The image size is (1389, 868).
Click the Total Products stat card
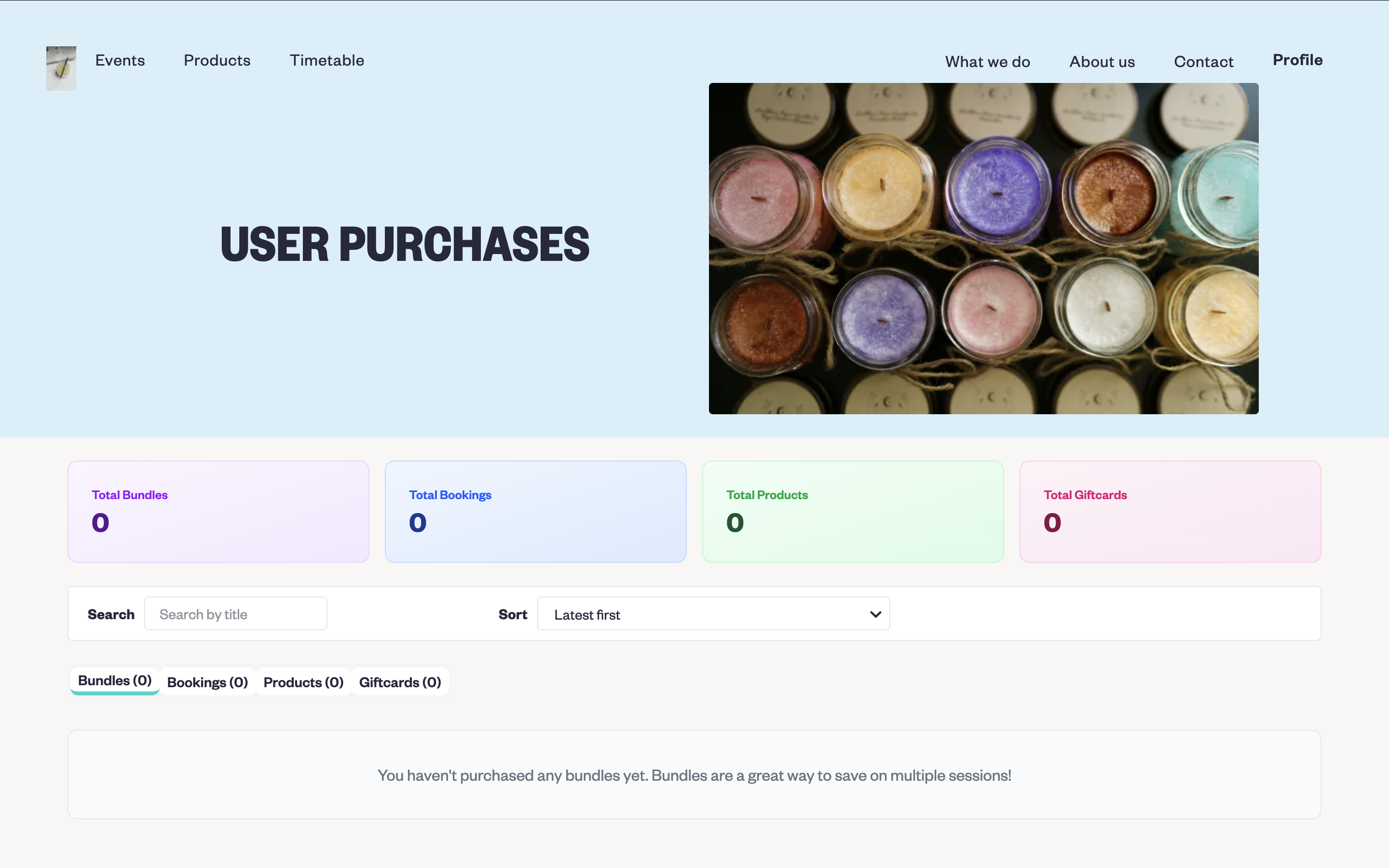pos(852,511)
